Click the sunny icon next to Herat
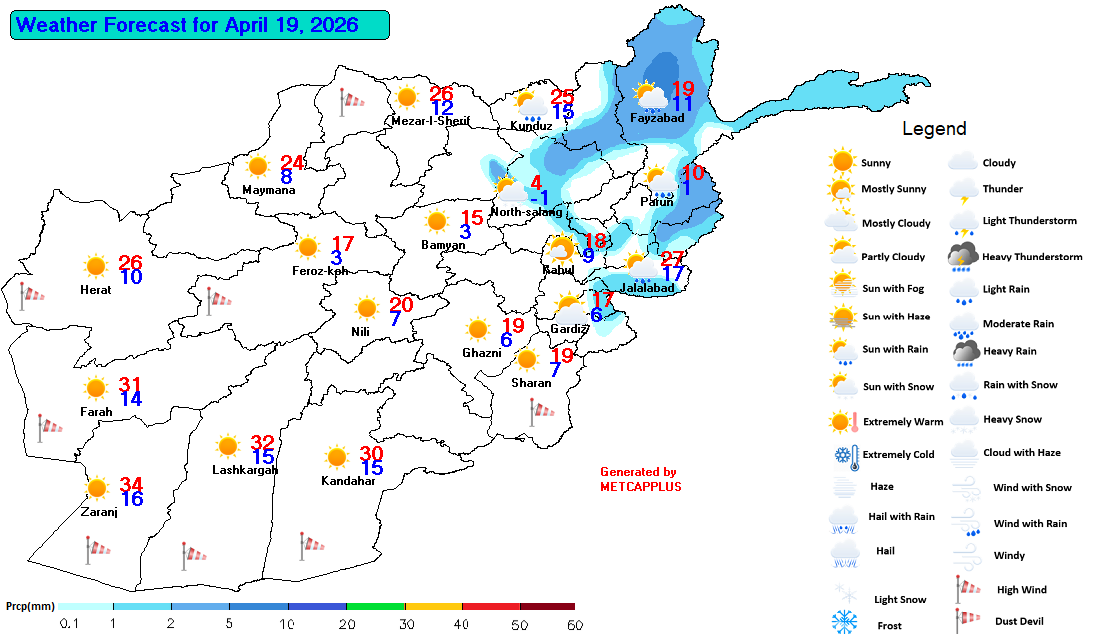Image resolution: width=1100 pixels, height=637 pixels. tap(96, 267)
